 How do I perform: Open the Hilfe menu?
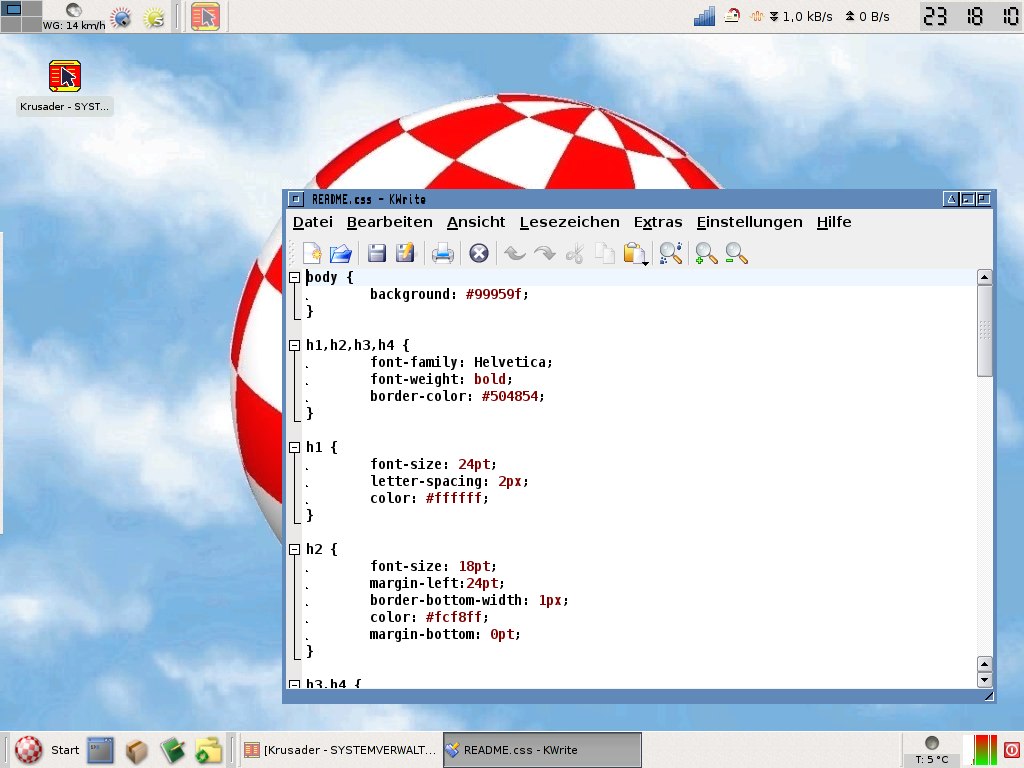click(834, 222)
